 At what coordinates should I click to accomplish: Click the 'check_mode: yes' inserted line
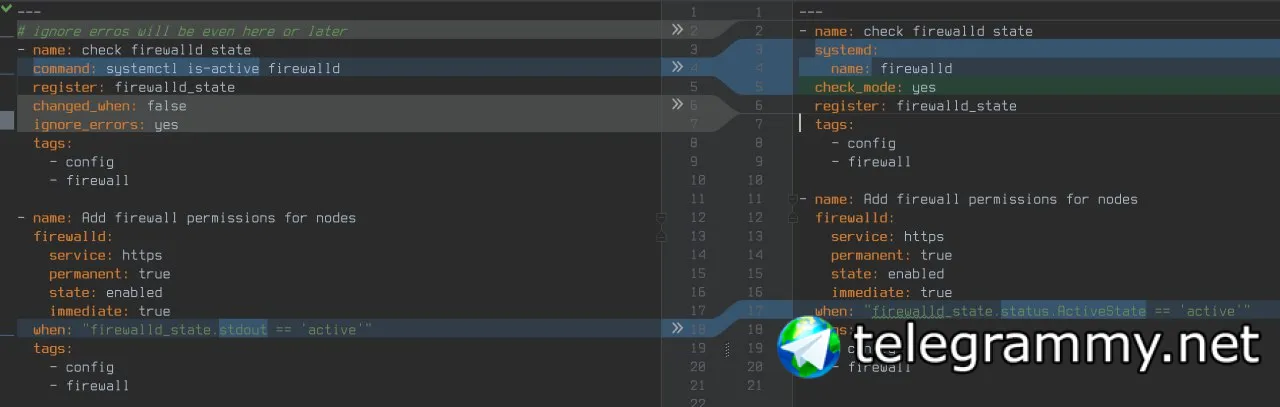(875, 87)
